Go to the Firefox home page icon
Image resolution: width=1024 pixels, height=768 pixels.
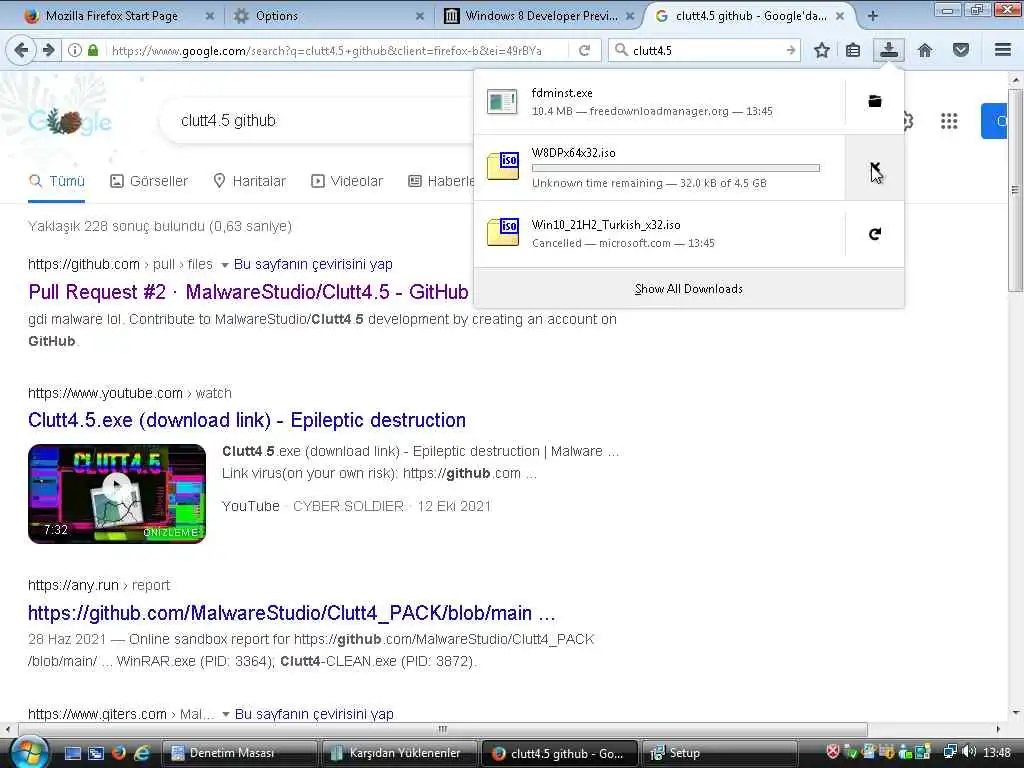point(925,50)
